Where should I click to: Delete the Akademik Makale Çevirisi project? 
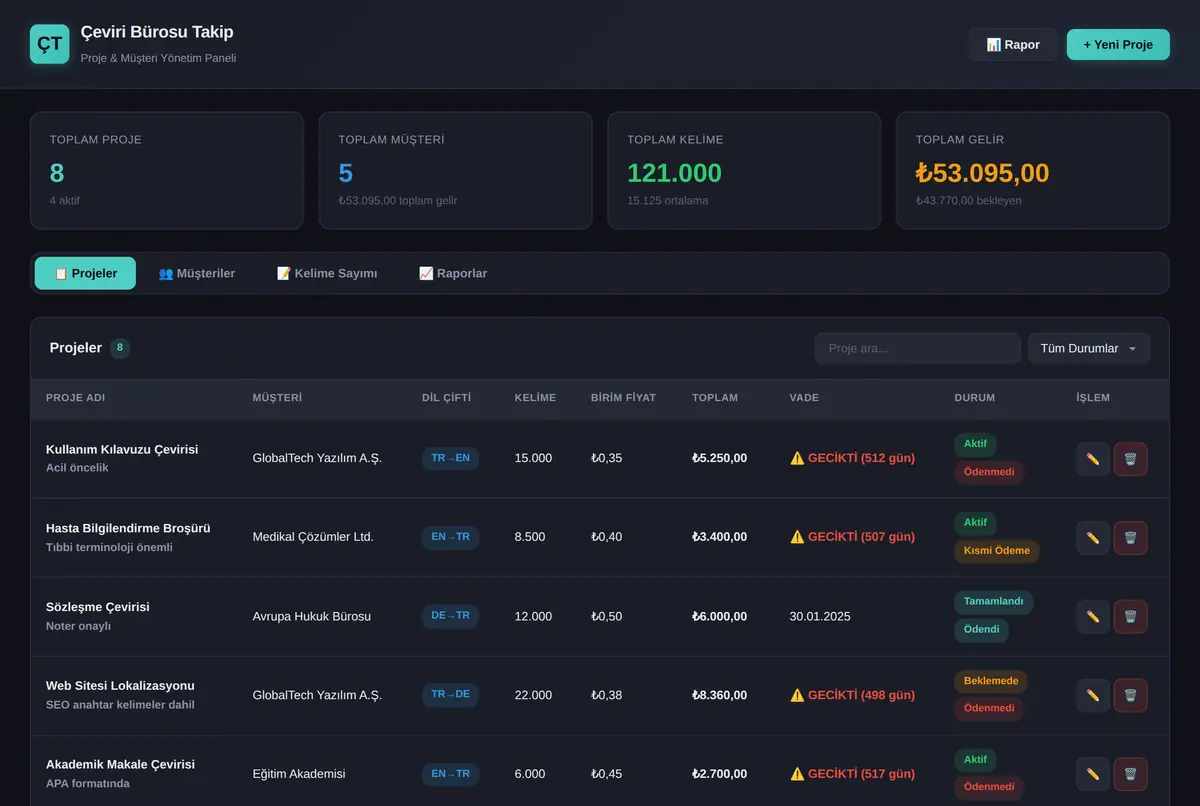pyautogui.click(x=1130, y=774)
